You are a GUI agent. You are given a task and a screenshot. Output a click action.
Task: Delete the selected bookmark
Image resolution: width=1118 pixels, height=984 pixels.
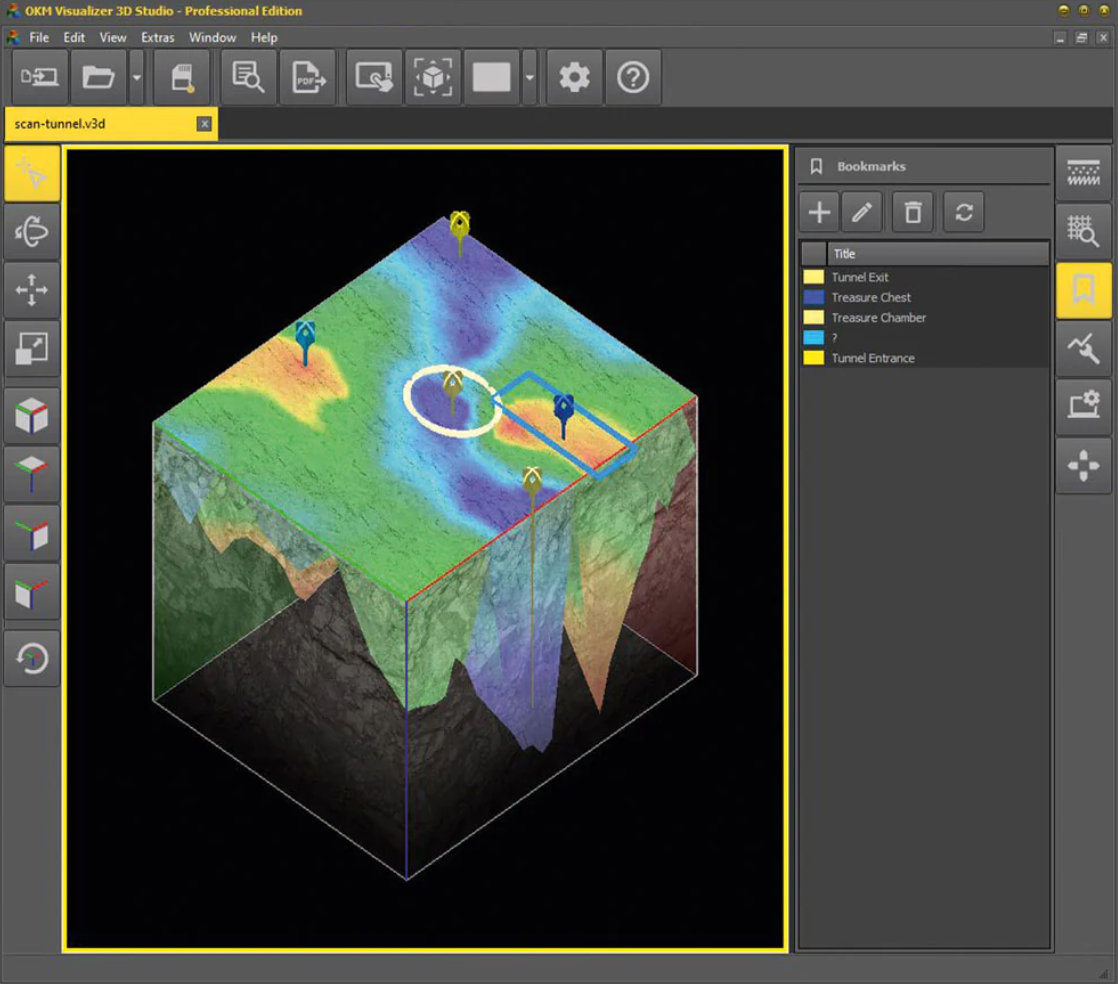coord(912,212)
